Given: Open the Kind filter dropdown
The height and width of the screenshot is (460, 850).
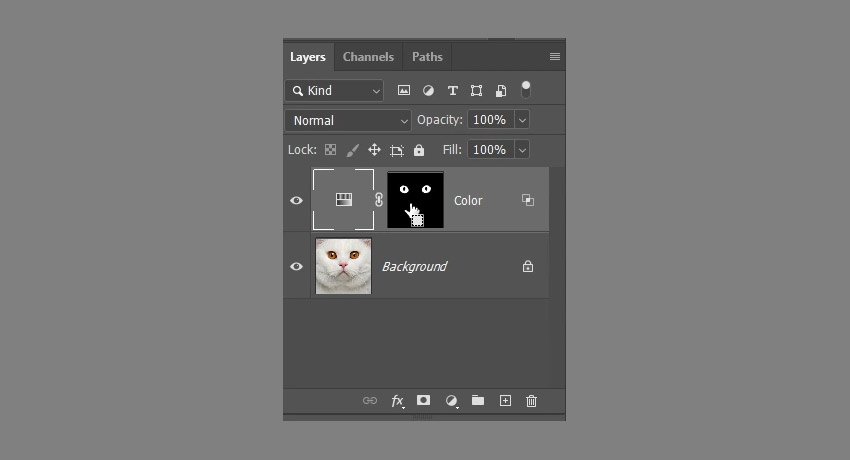Looking at the screenshot, I should [x=334, y=90].
